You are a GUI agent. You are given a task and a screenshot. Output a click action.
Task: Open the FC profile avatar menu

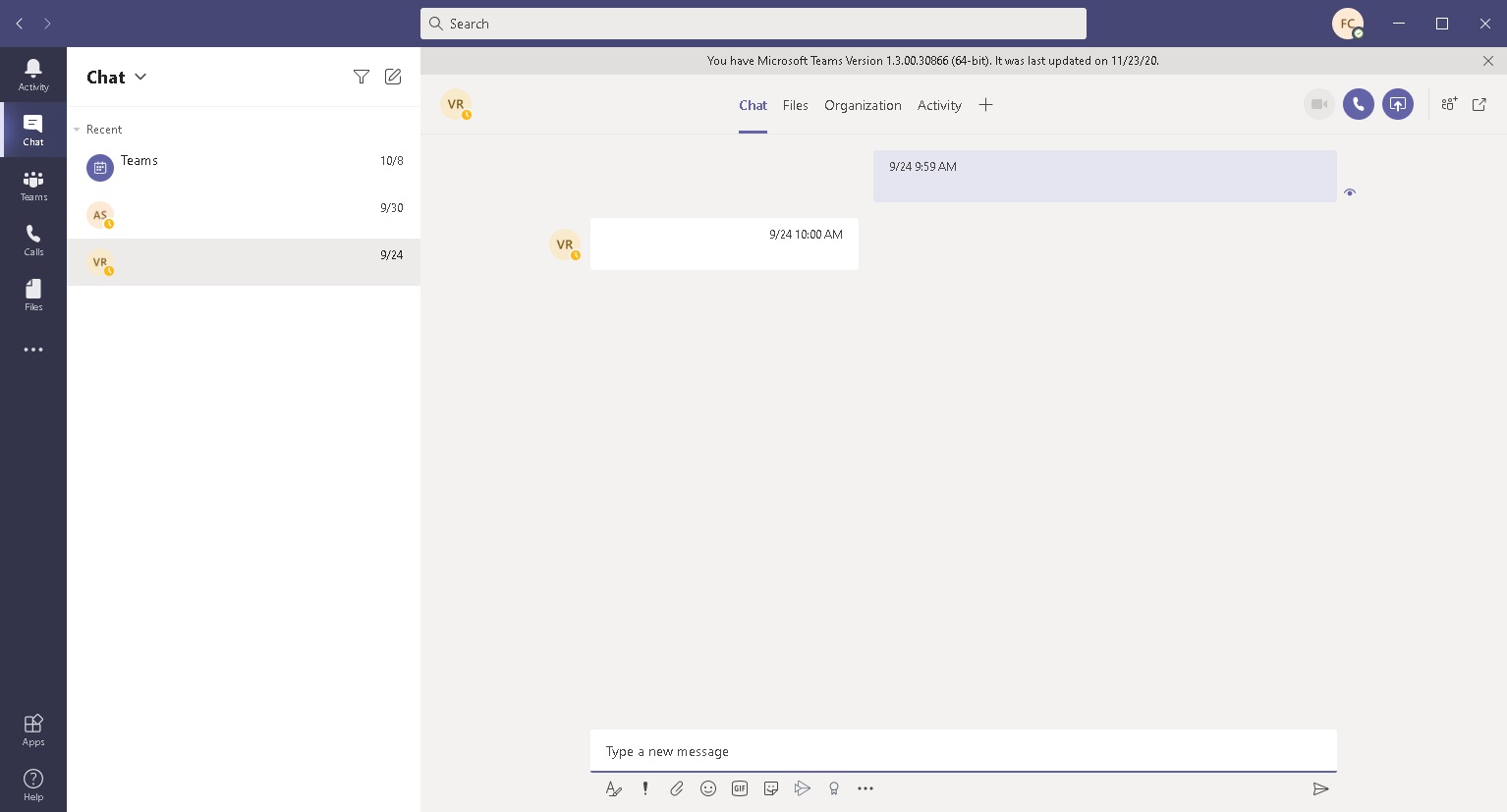point(1348,24)
